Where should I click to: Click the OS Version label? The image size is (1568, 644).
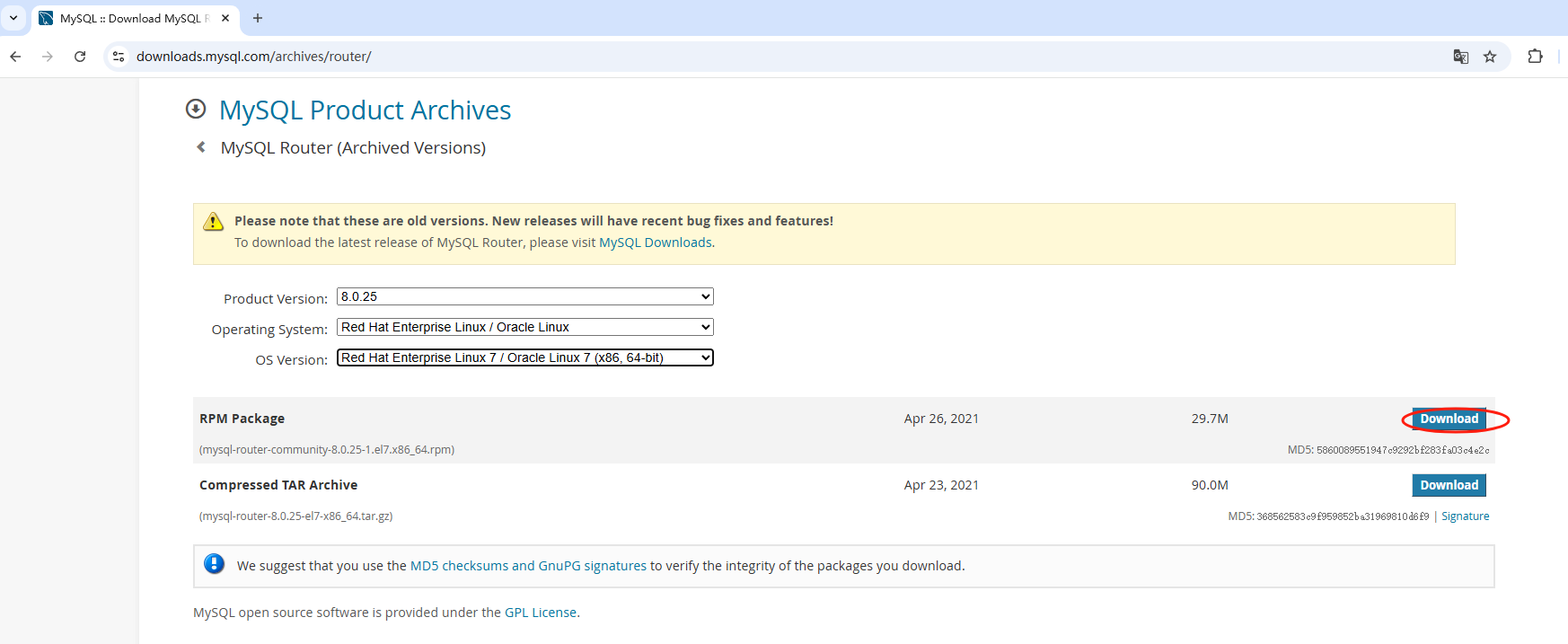[x=291, y=360]
